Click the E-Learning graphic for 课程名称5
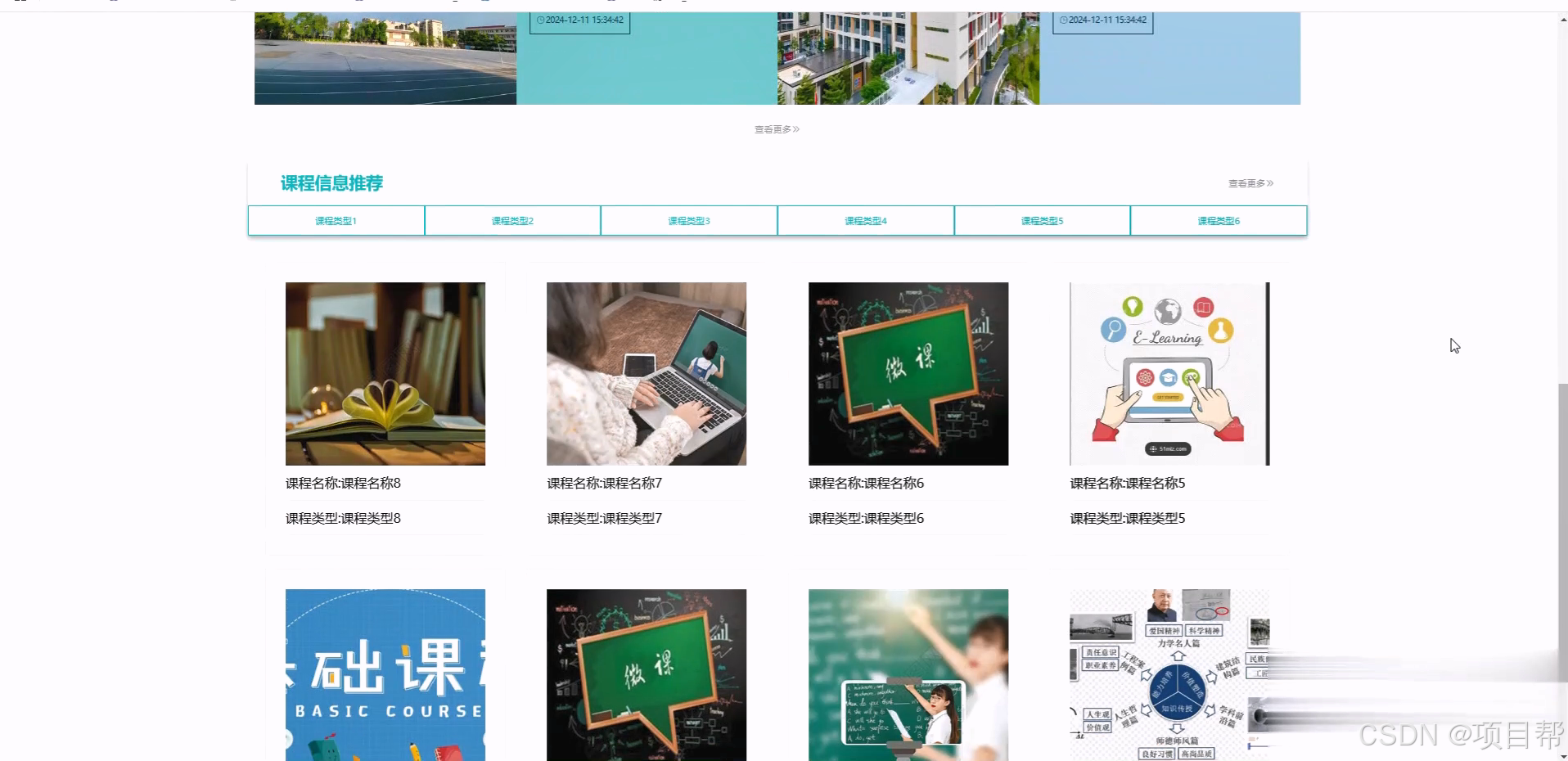 [x=1169, y=374]
